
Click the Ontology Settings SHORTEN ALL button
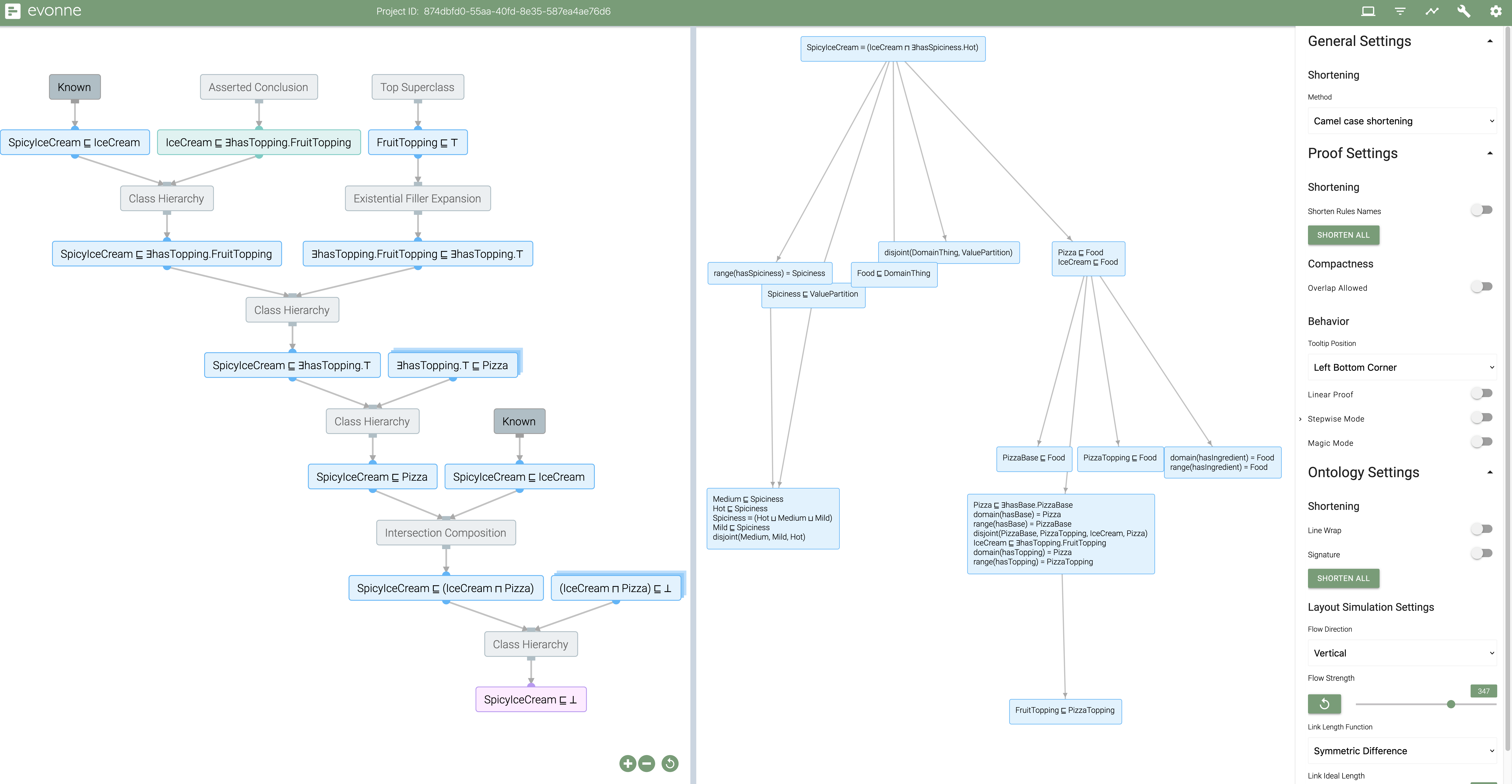coord(1343,578)
